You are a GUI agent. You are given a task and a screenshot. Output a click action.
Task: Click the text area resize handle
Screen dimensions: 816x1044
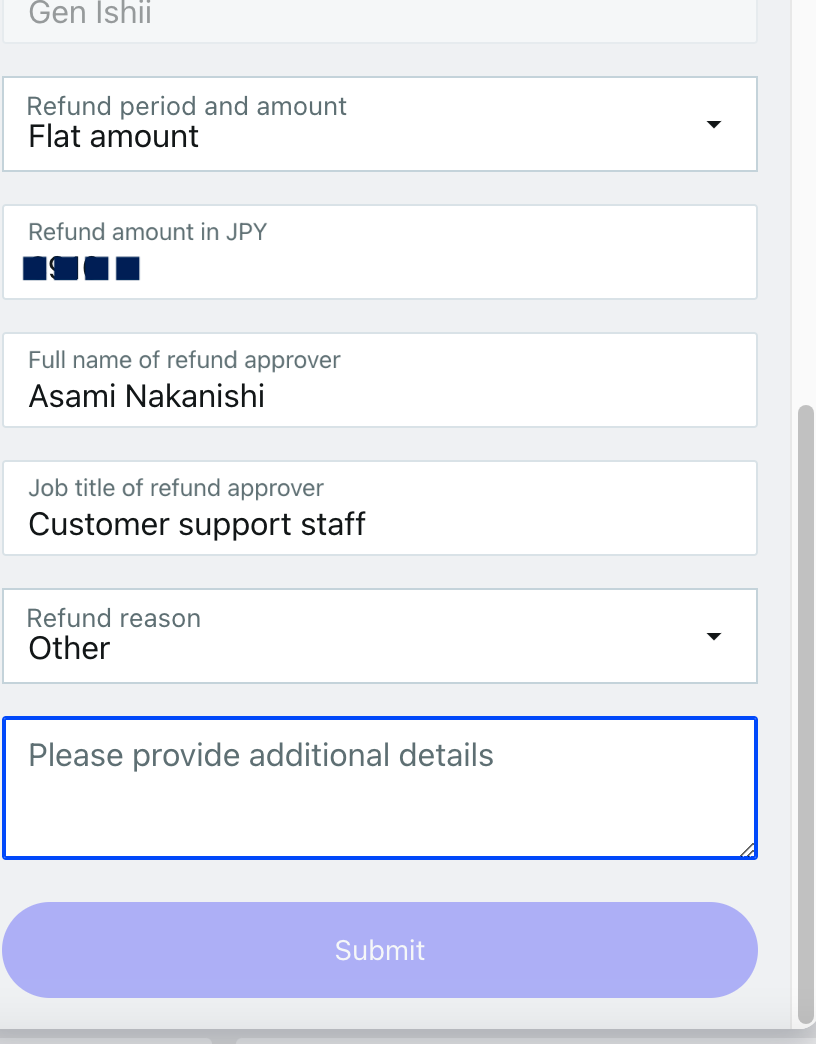tap(747, 850)
